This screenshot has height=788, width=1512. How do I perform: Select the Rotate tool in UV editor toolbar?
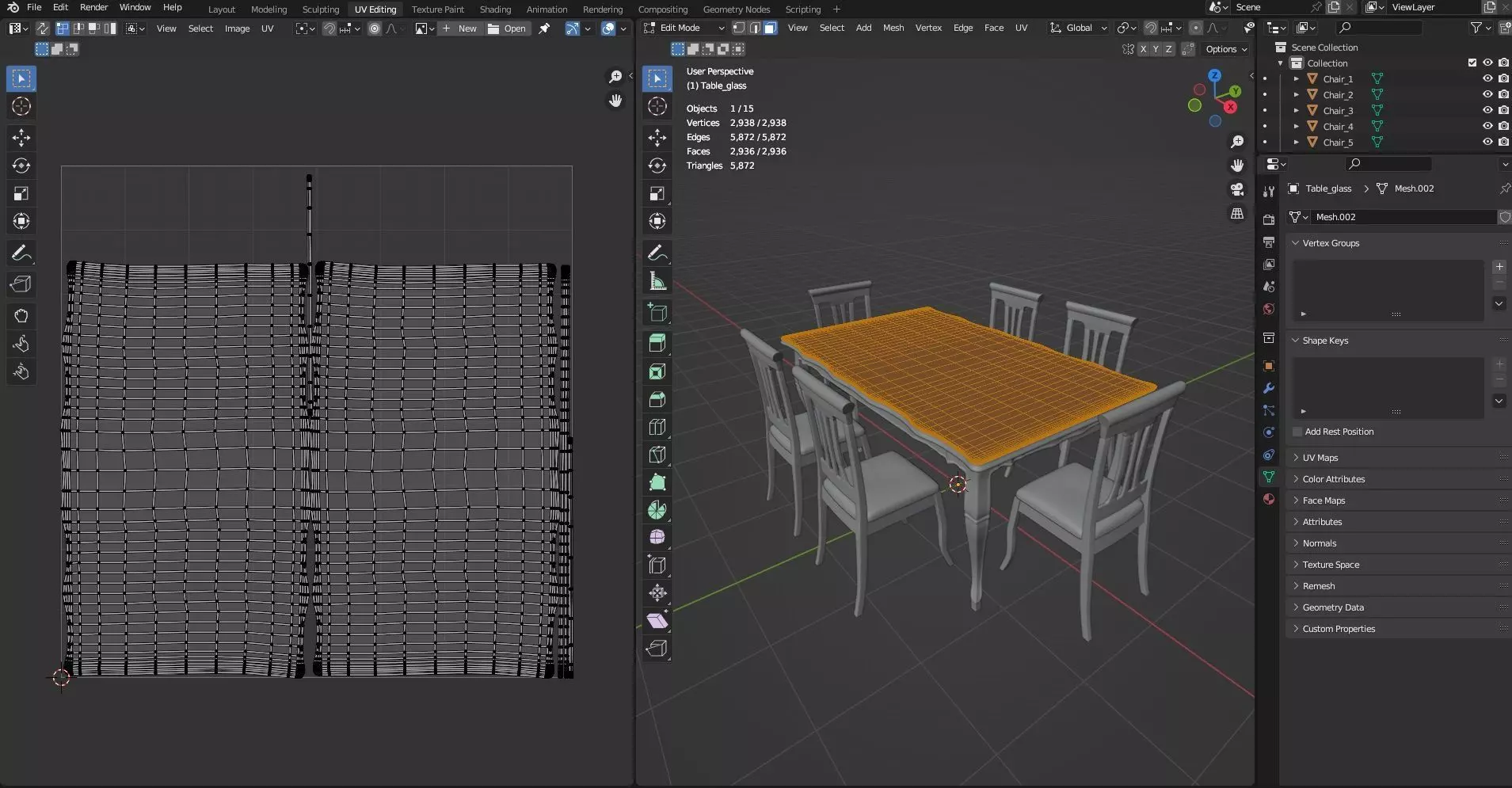point(21,166)
